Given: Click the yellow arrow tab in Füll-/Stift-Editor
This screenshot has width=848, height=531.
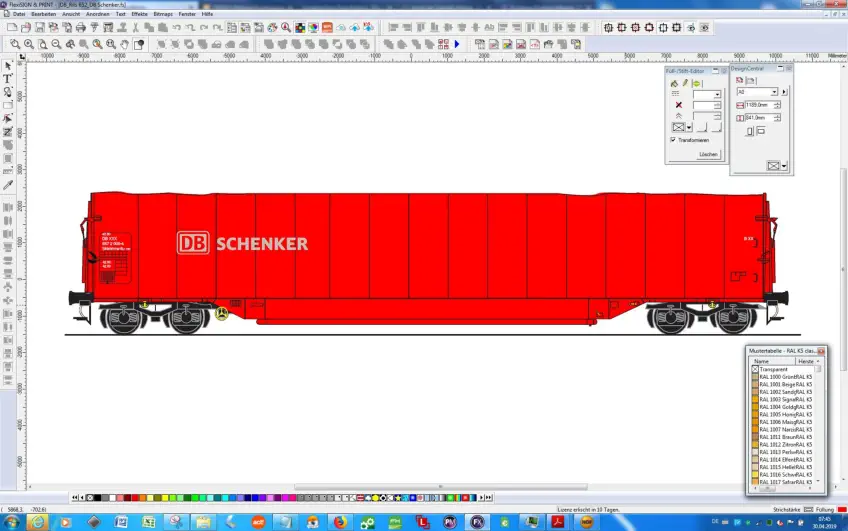Looking at the screenshot, I should [697, 83].
